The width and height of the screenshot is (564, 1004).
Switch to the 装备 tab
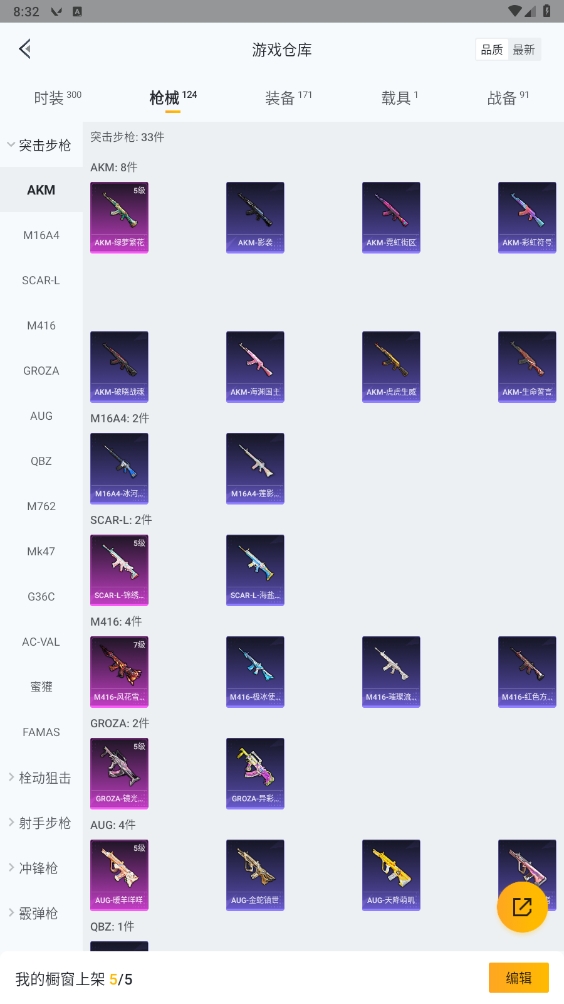coord(288,98)
